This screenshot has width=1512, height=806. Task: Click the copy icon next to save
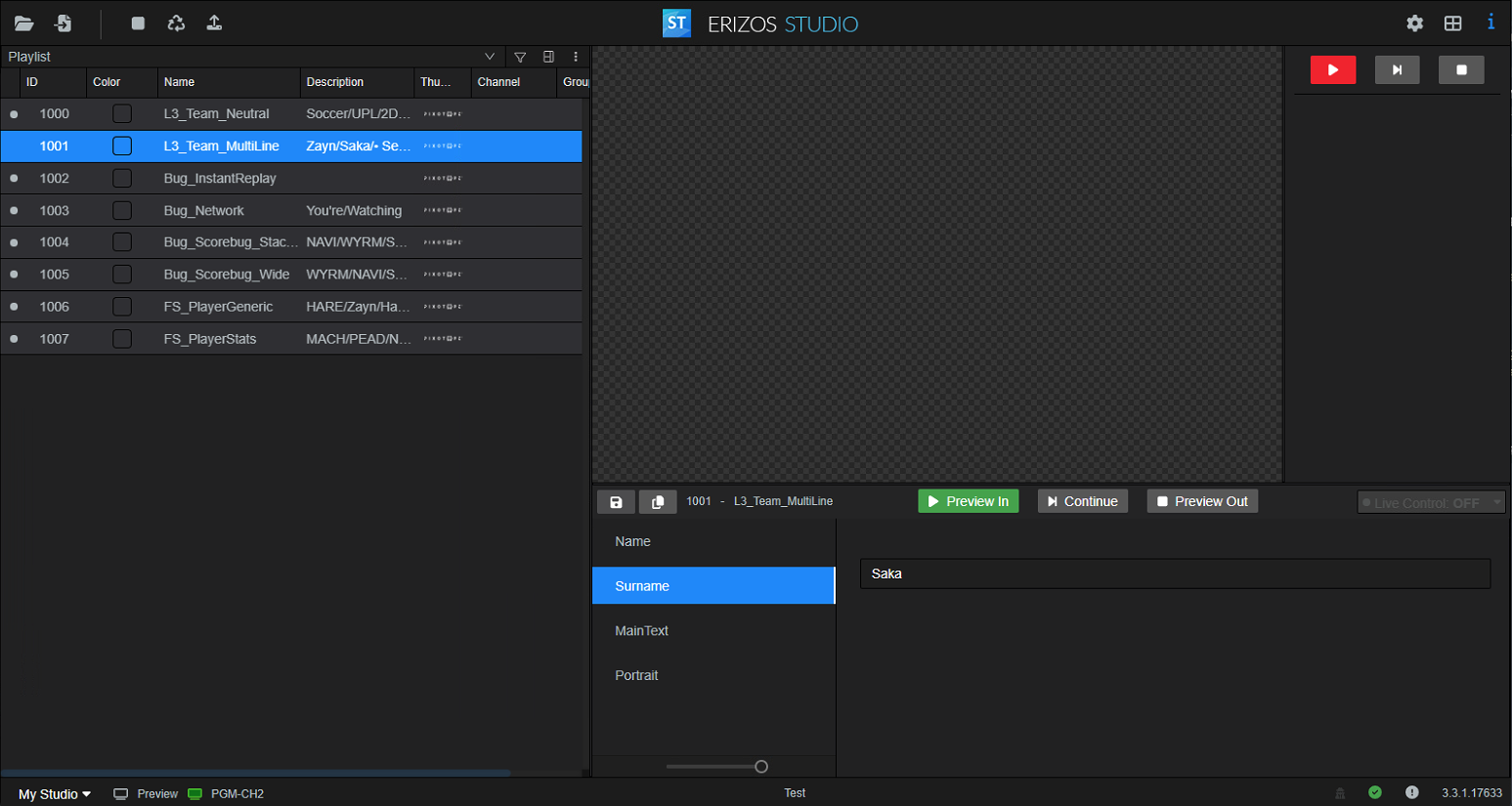[x=658, y=502]
